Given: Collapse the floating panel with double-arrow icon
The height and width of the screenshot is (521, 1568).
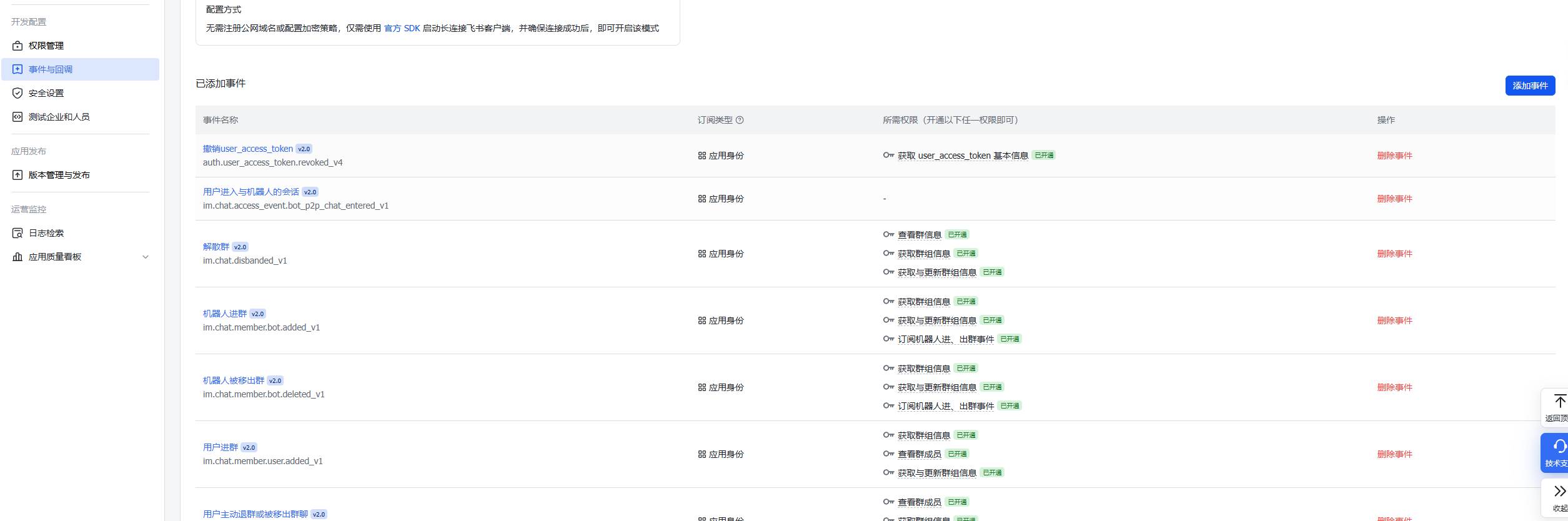Looking at the screenshot, I should pyautogui.click(x=1560, y=491).
